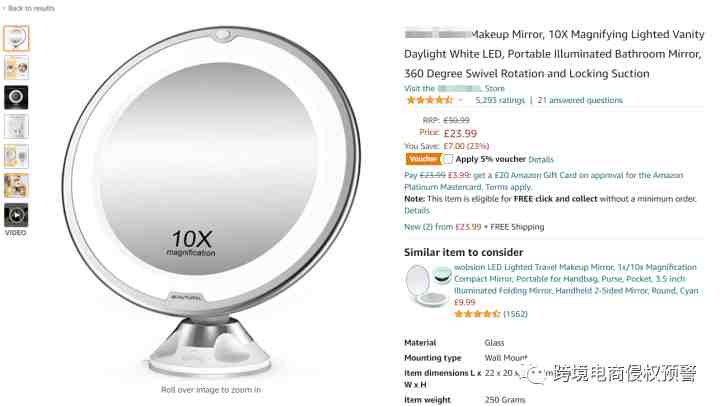Click the orange Voucher badge
This screenshot has height=406, width=720.
pos(422,159)
